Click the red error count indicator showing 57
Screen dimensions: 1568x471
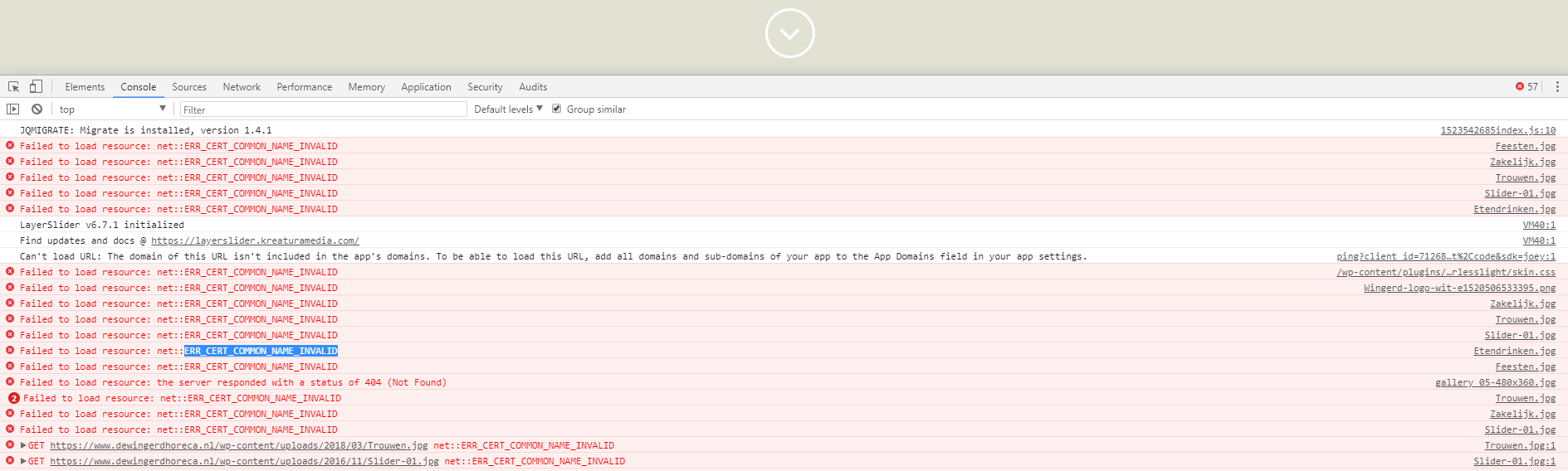[x=1526, y=87]
